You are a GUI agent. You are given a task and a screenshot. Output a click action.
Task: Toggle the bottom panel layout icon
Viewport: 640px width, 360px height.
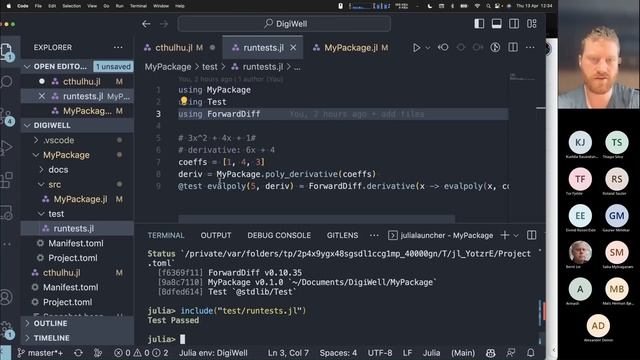tap(497, 24)
